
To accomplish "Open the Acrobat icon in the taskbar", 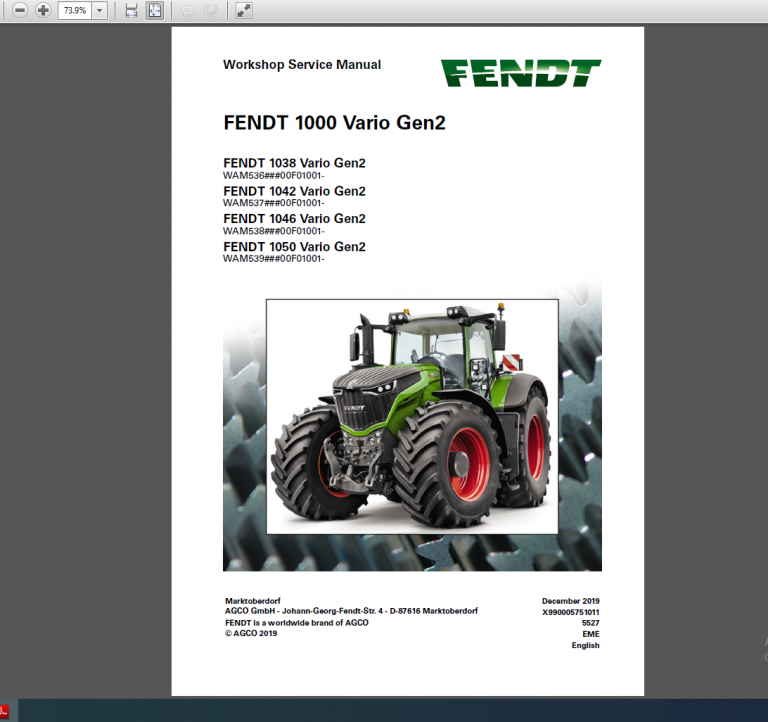I will click(4, 711).
